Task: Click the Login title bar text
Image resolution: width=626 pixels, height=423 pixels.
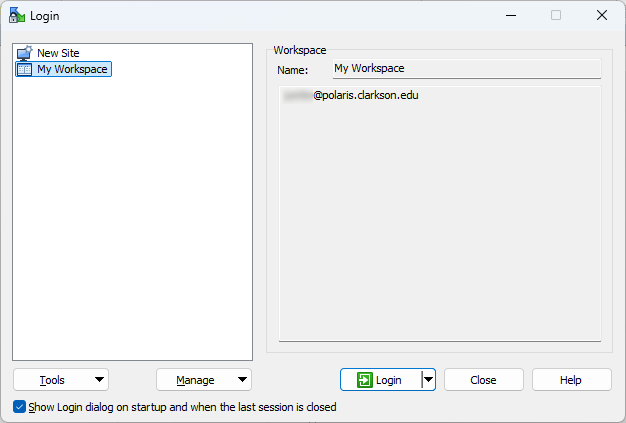Action: point(45,15)
